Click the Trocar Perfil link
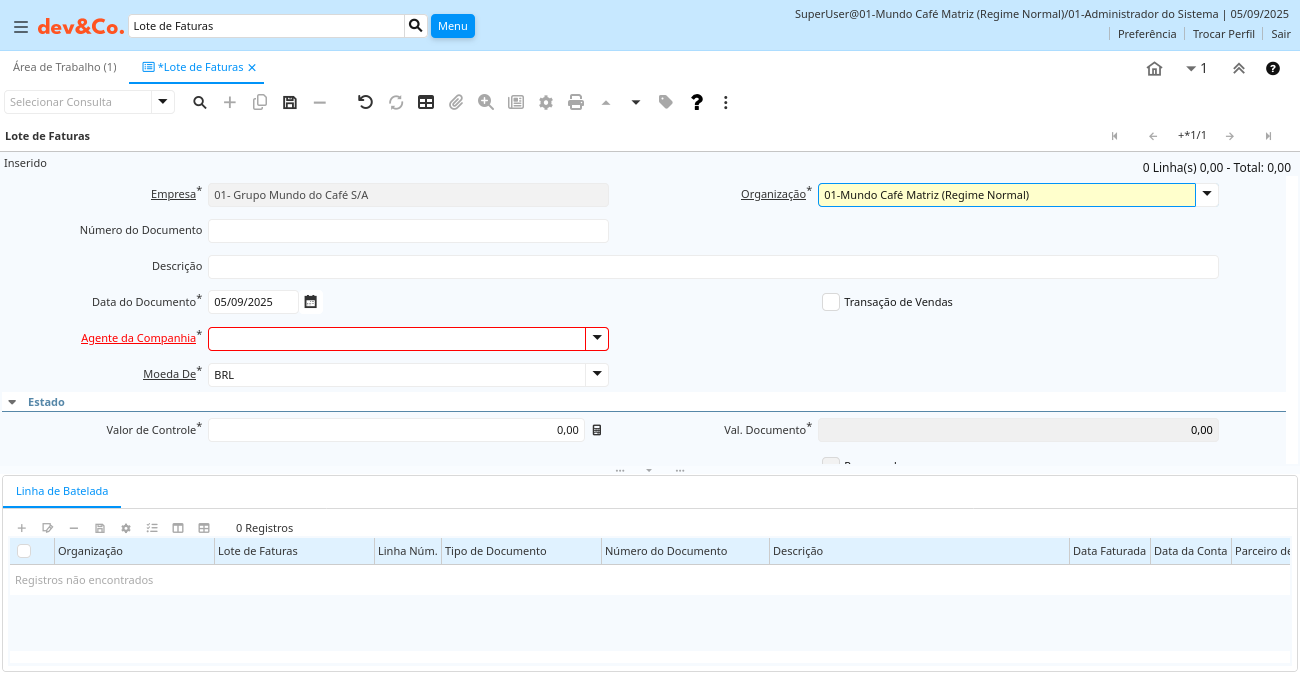The image size is (1300, 674). point(1223,34)
